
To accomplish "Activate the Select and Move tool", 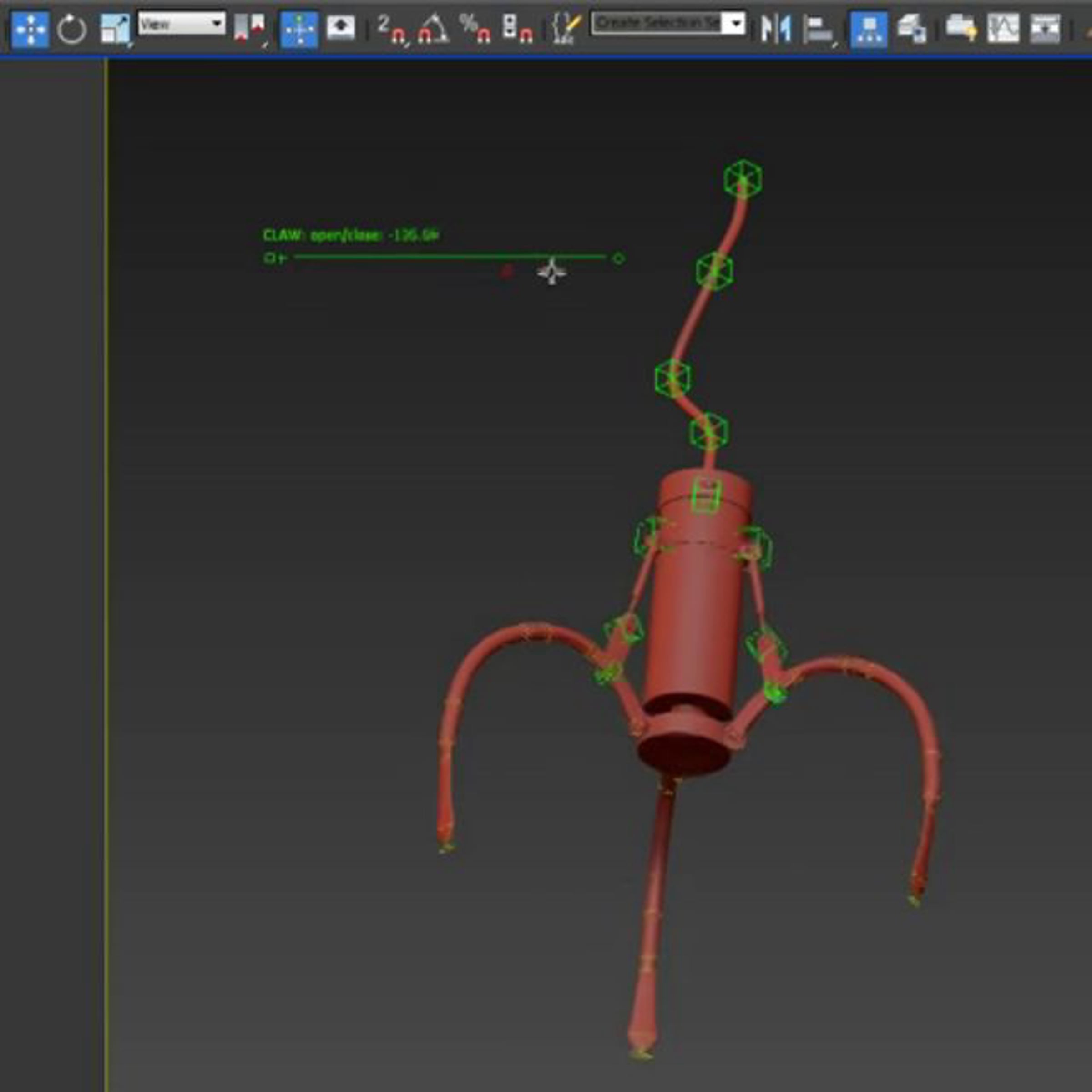I will [30, 30].
